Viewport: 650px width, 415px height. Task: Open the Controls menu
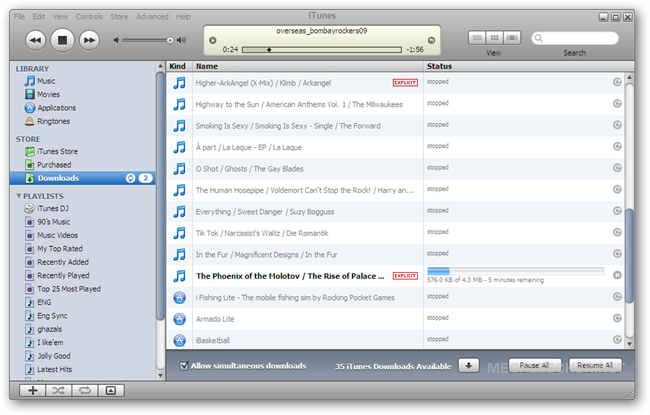tap(89, 17)
